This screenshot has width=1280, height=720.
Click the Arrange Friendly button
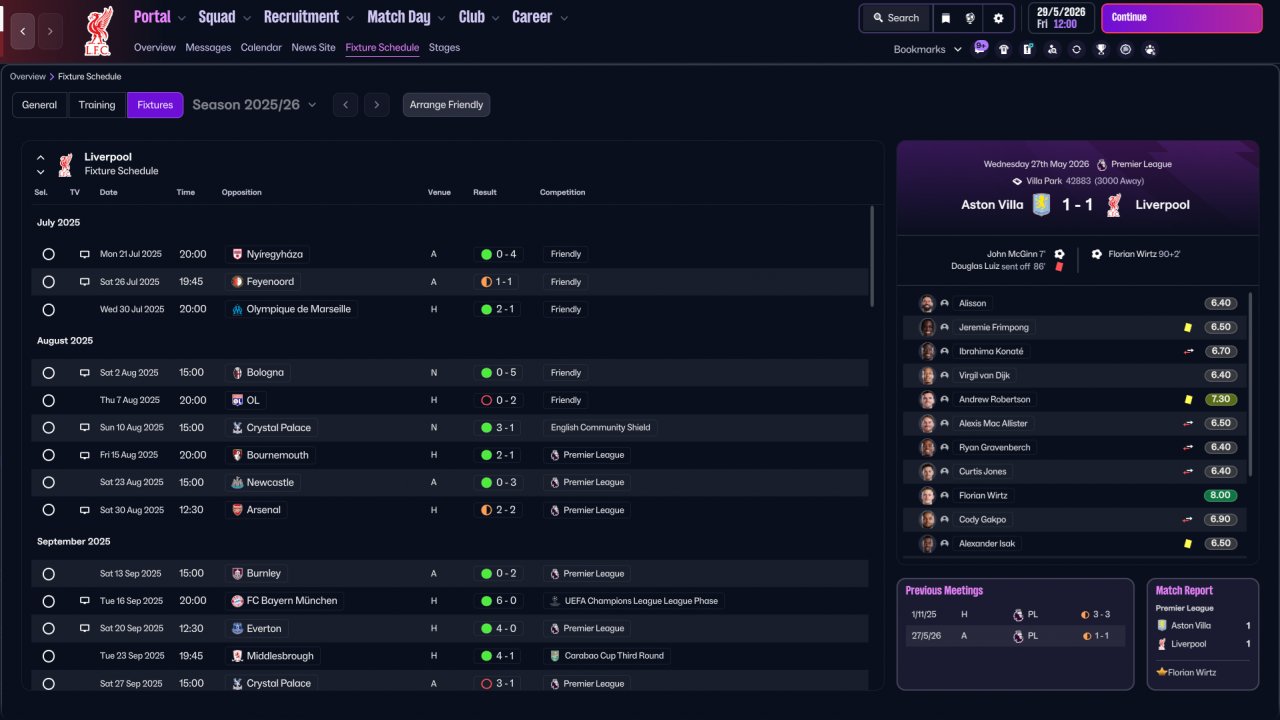pyautogui.click(x=446, y=105)
